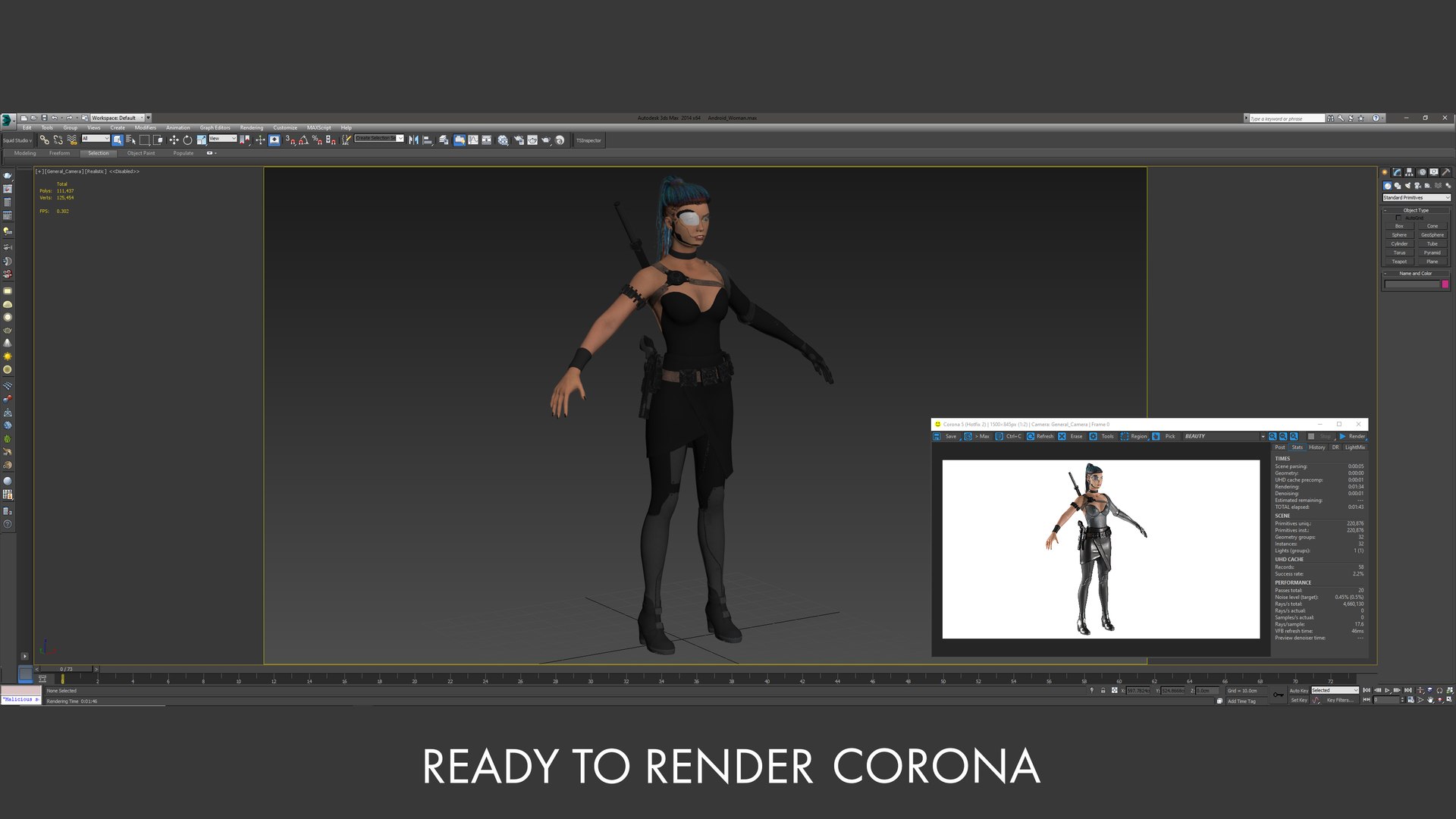Screen dimensions: 1456x819
Task: Open the Graph Editors menu
Action: coord(215,127)
